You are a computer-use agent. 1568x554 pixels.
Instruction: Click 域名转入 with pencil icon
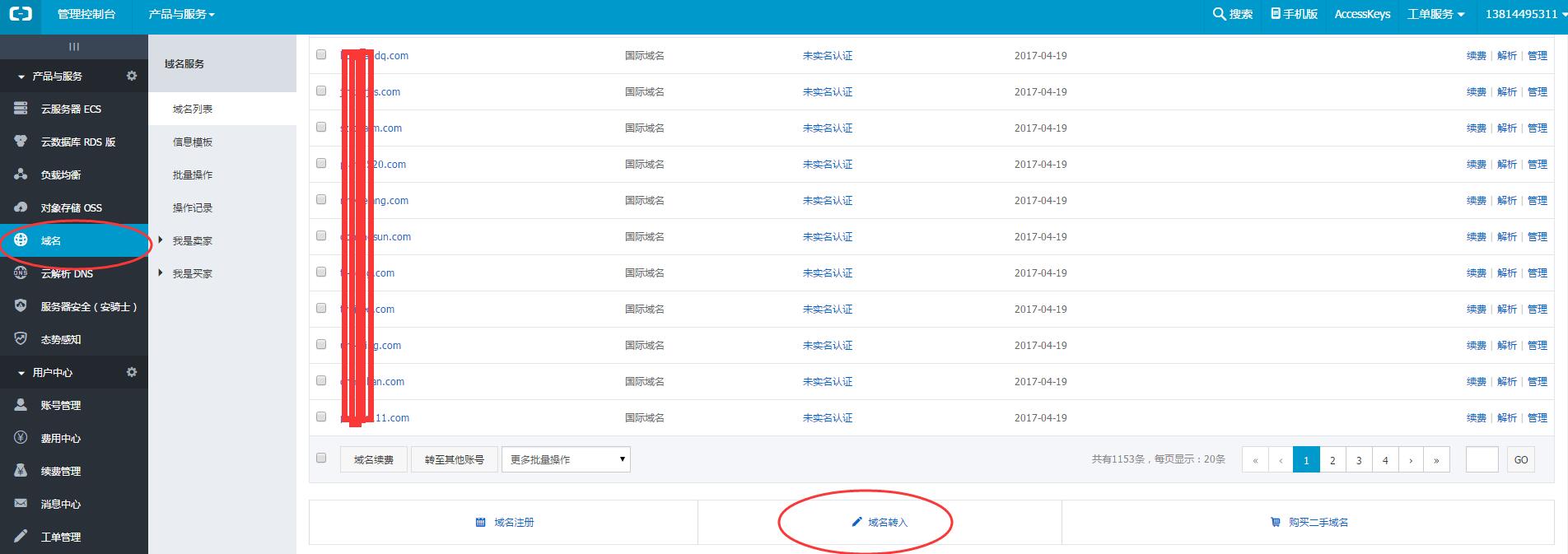pos(880,522)
